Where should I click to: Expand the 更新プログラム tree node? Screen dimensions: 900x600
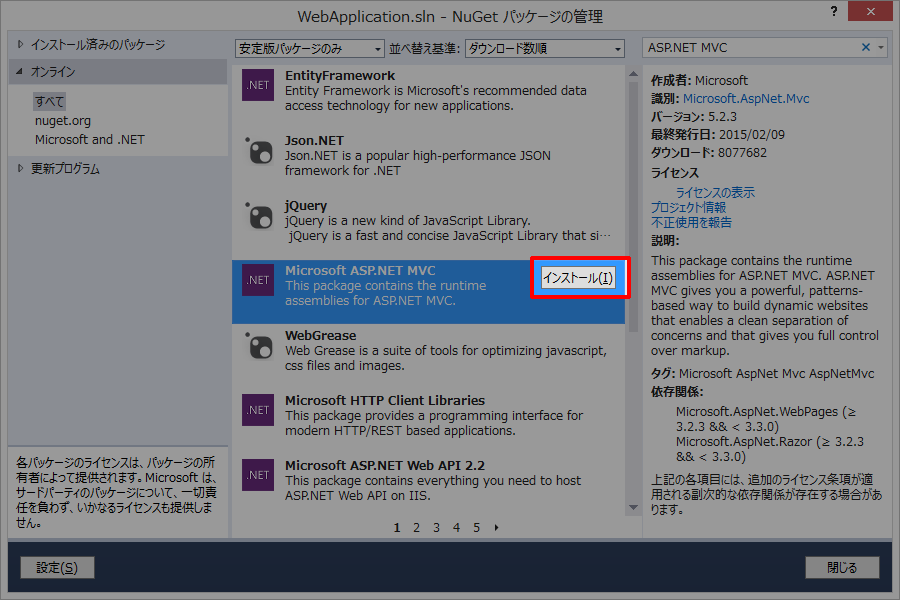21,168
